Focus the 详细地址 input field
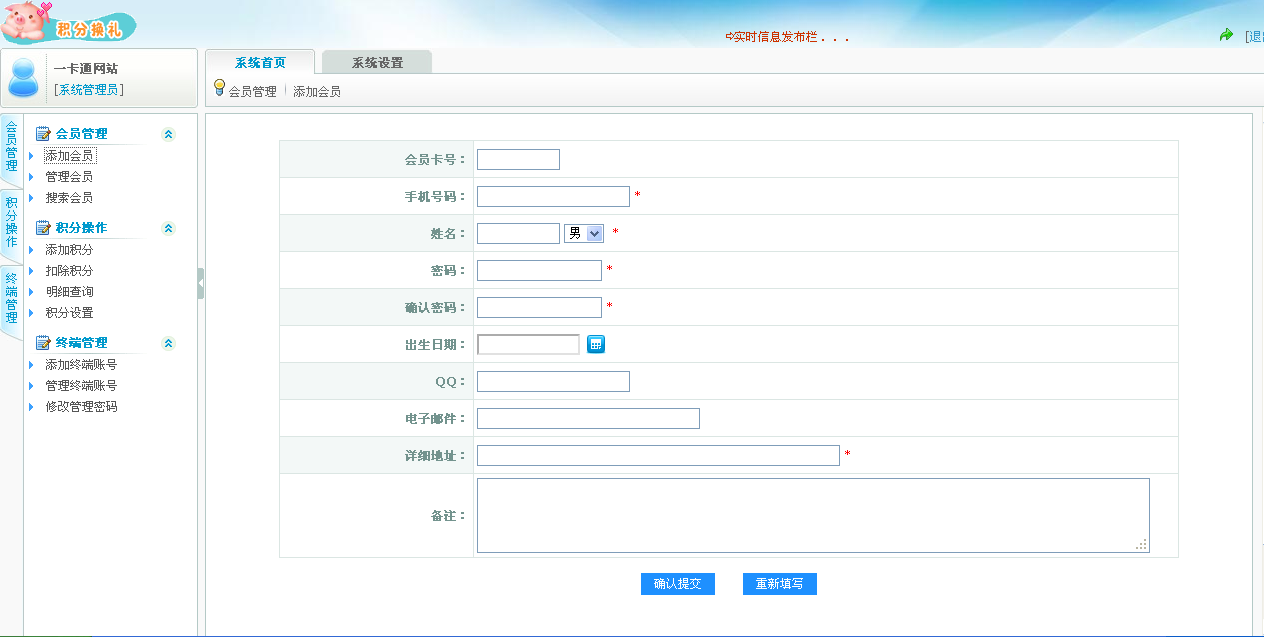Image resolution: width=1264 pixels, height=637 pixels. 658,455
